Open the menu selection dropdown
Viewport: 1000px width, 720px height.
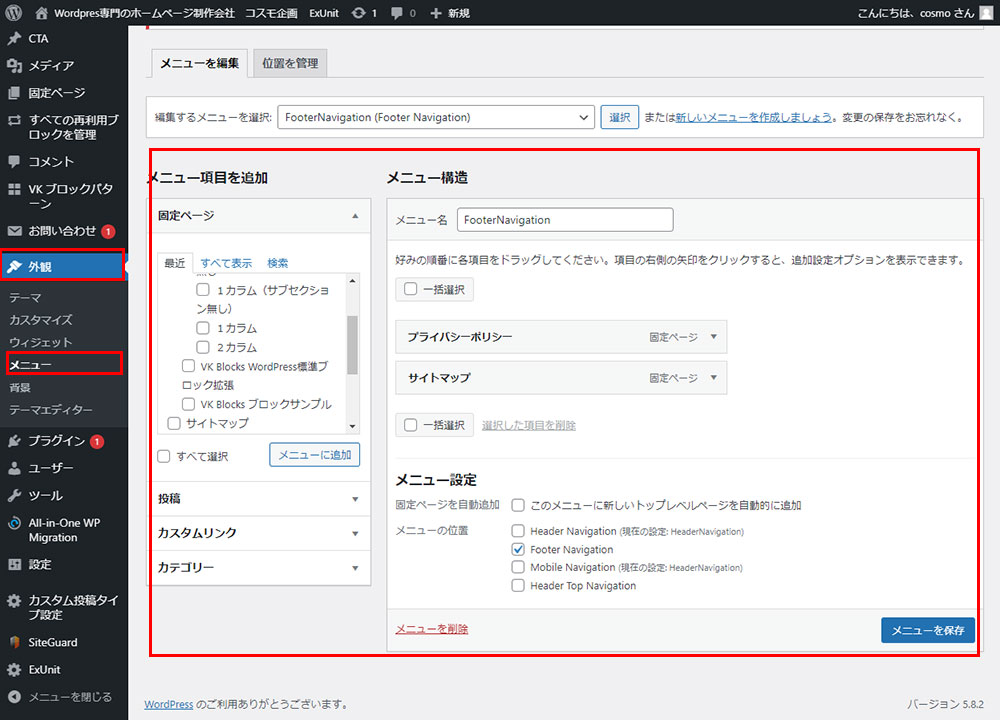(436, 117)
